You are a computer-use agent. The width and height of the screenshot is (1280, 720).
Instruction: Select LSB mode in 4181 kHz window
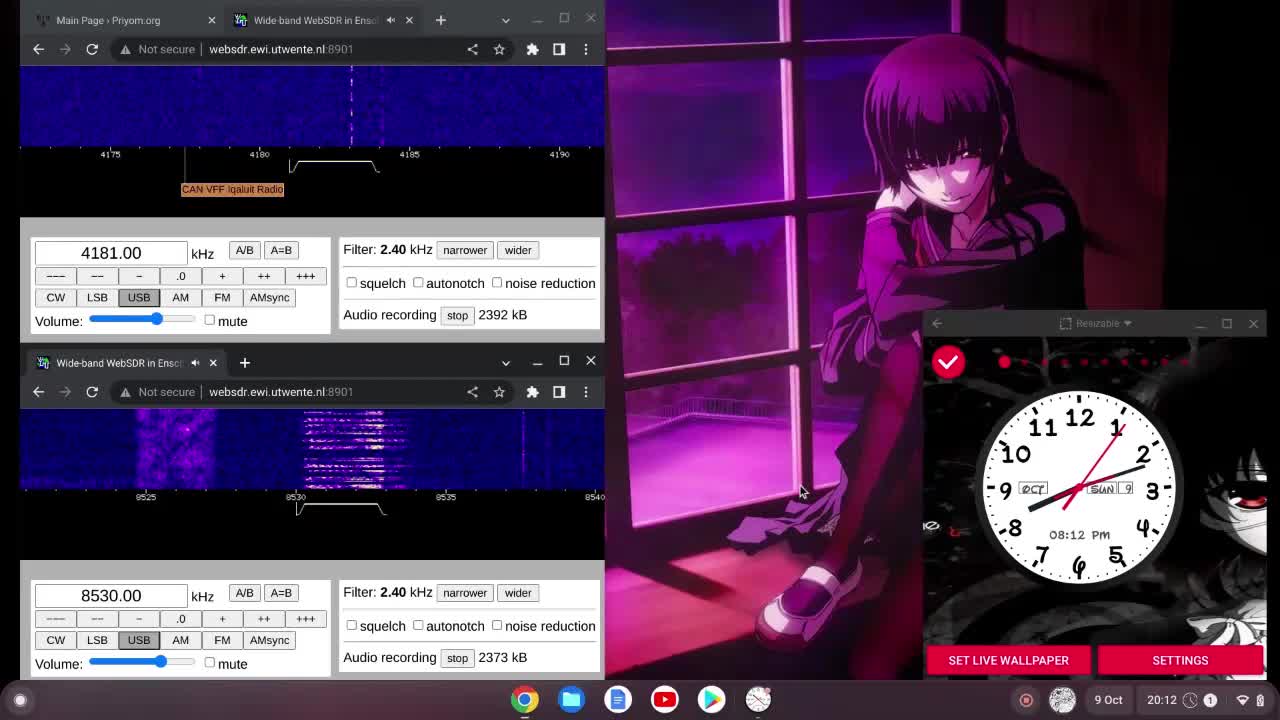pyautogui.click(x=97, y=297)
